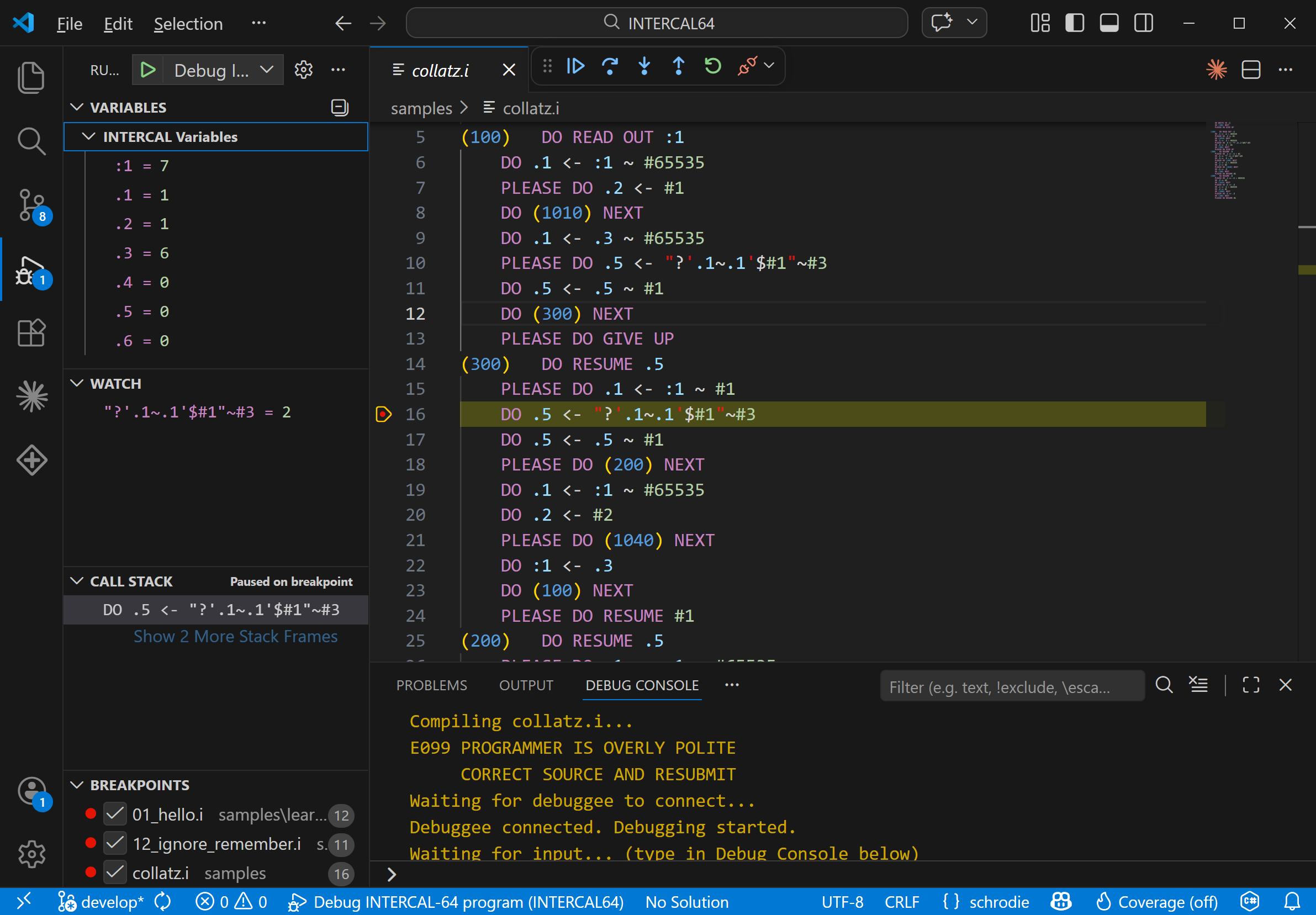Image resolution: width=1316 pixels, height=915 pixels.
Task: Click the Step Out debug icon
Action: point(678,66)
